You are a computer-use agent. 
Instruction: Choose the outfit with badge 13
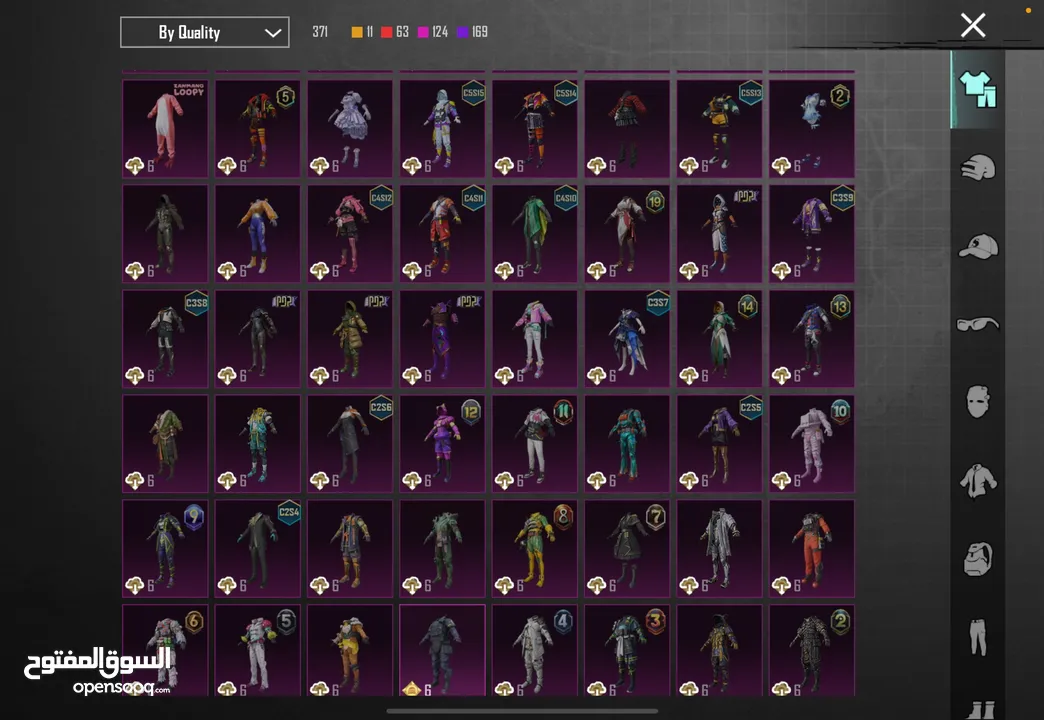point(812,338)
